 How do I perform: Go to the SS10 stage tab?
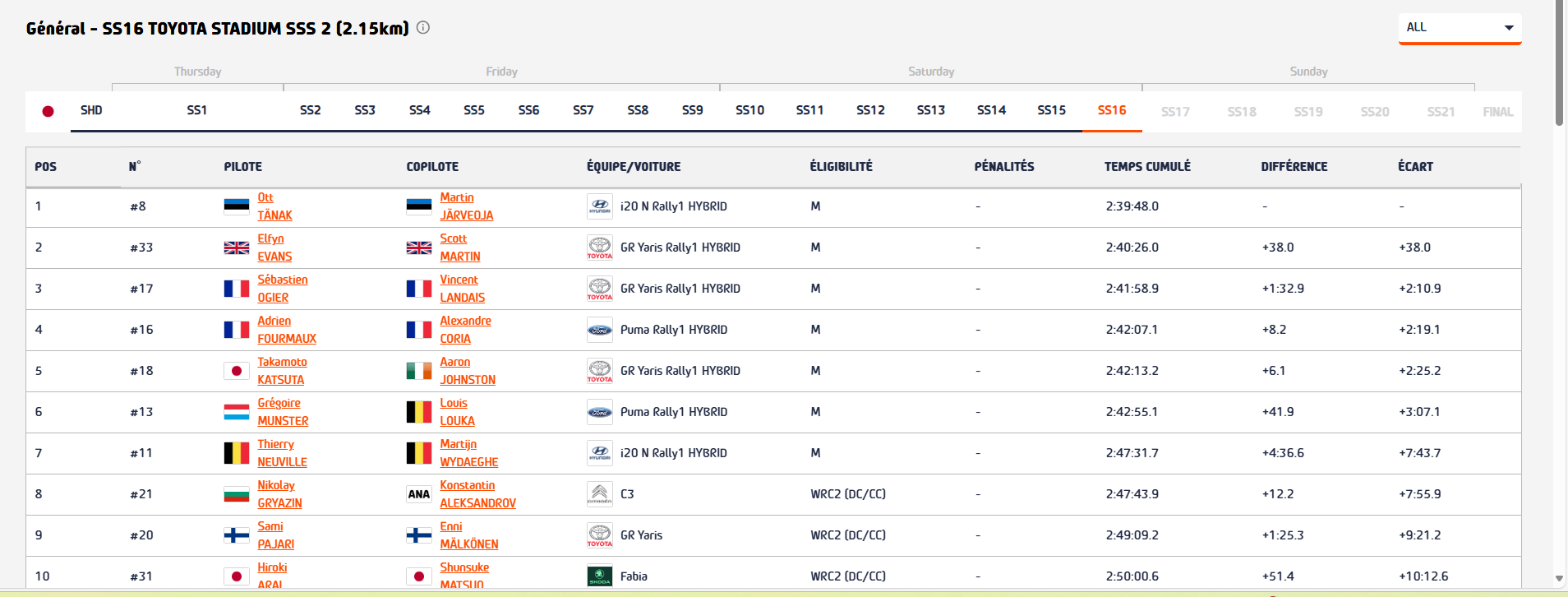click(x=749, y=110)
